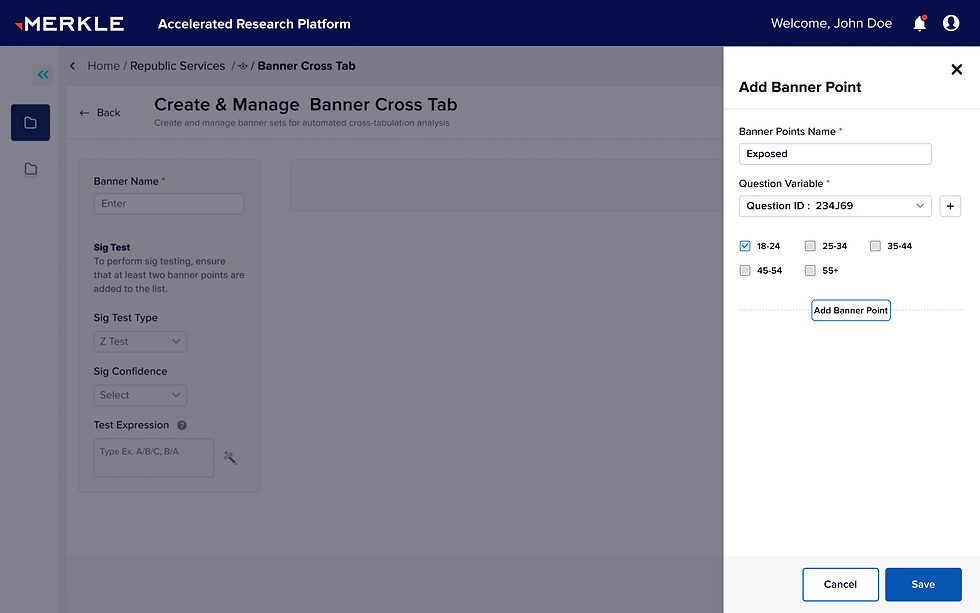Click the user profile avatar icon
980x613 pixels.
point(950,23)
